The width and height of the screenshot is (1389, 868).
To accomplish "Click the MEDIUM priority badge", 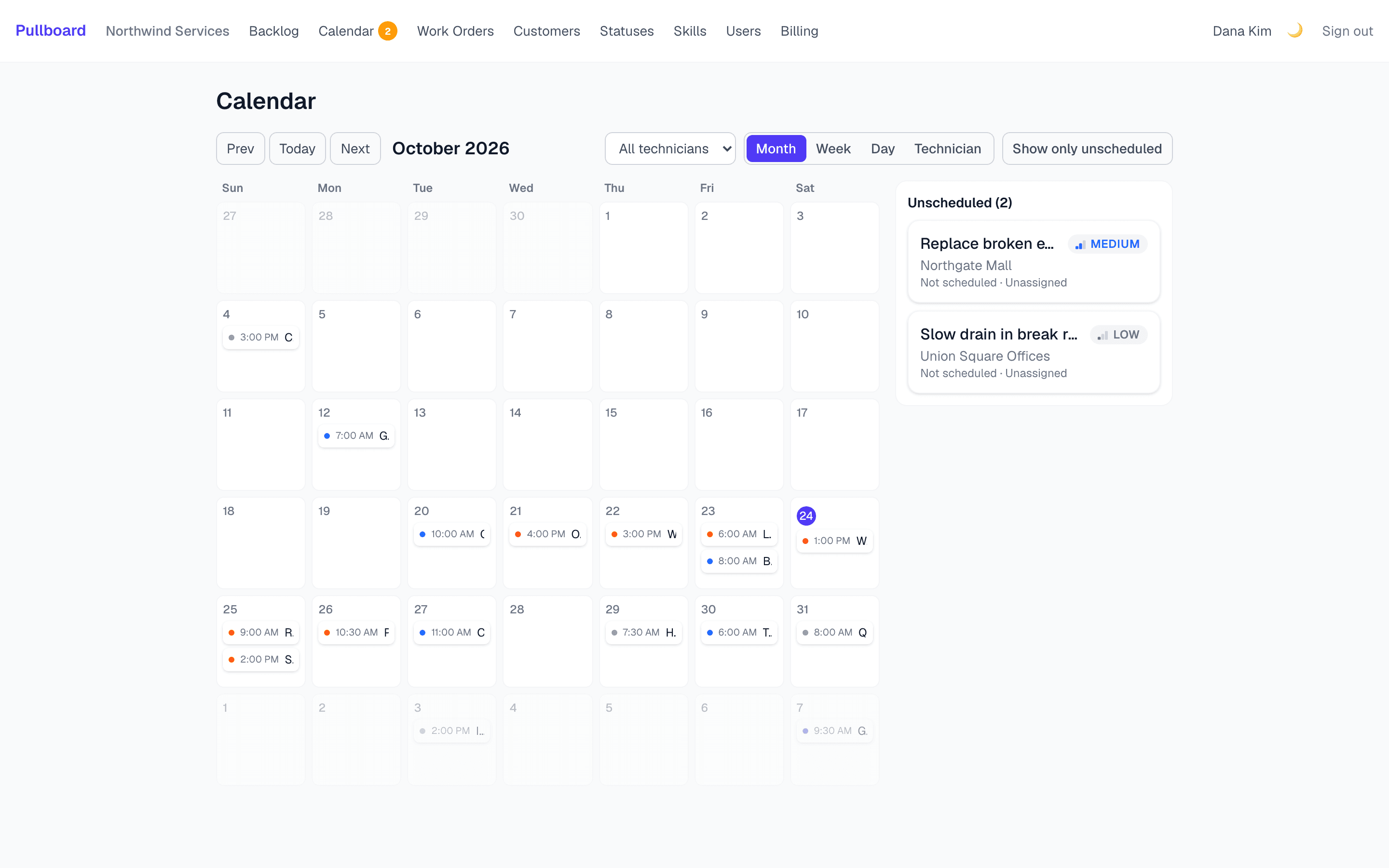I will (1107, 244).
